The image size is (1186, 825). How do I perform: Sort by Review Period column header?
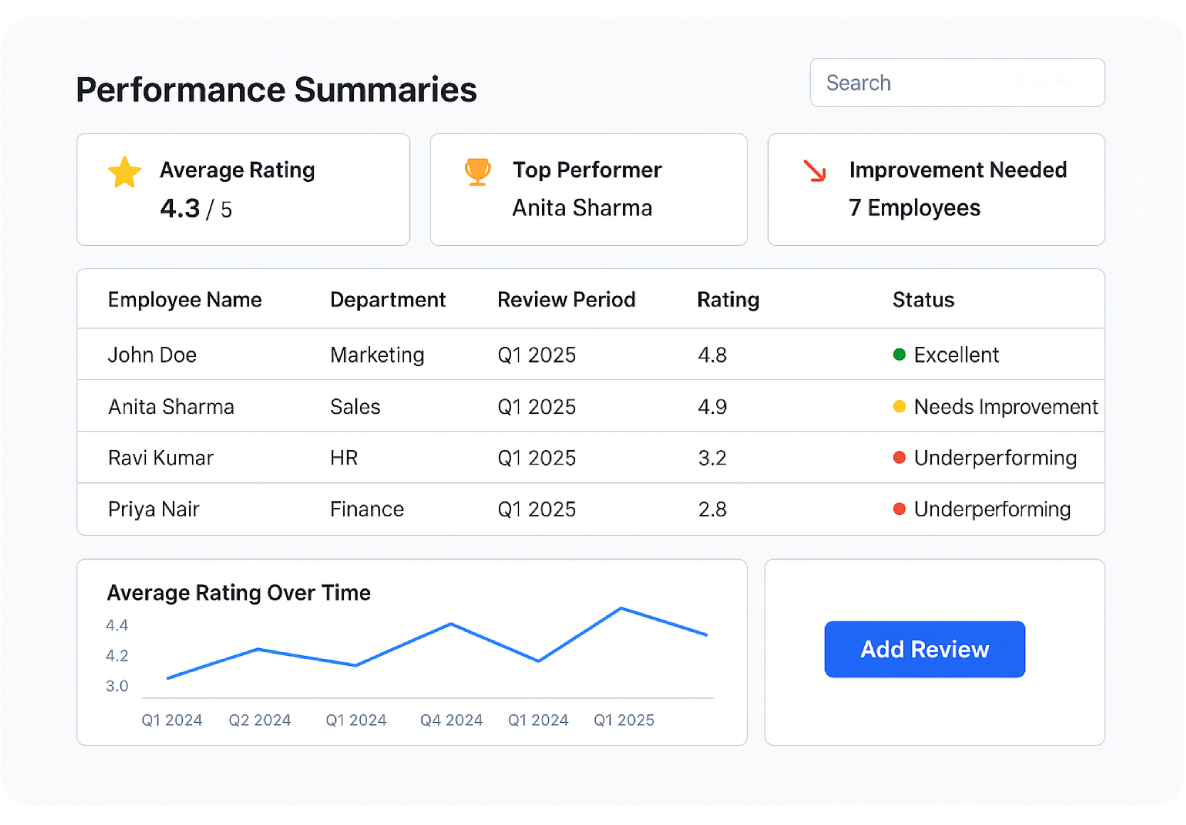[x=567, y=300]
